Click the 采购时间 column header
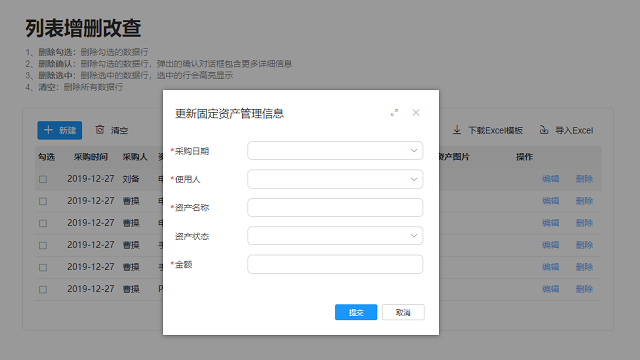This screenshot has height=360, width=640. (91, 157)
